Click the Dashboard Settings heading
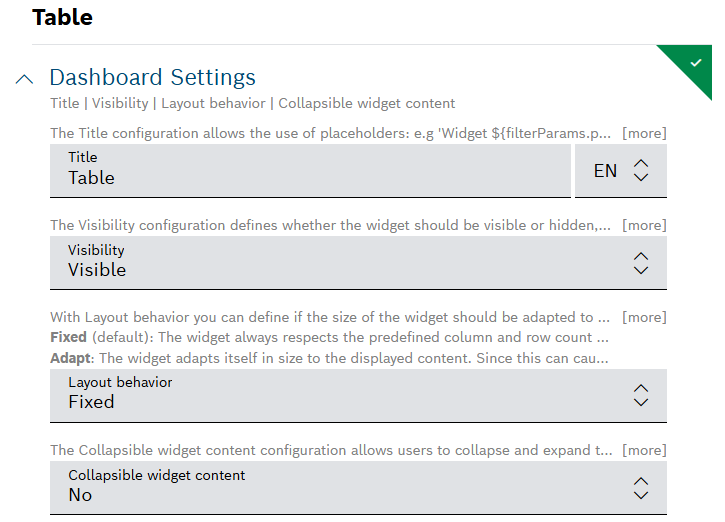 (x=152, y=78)
